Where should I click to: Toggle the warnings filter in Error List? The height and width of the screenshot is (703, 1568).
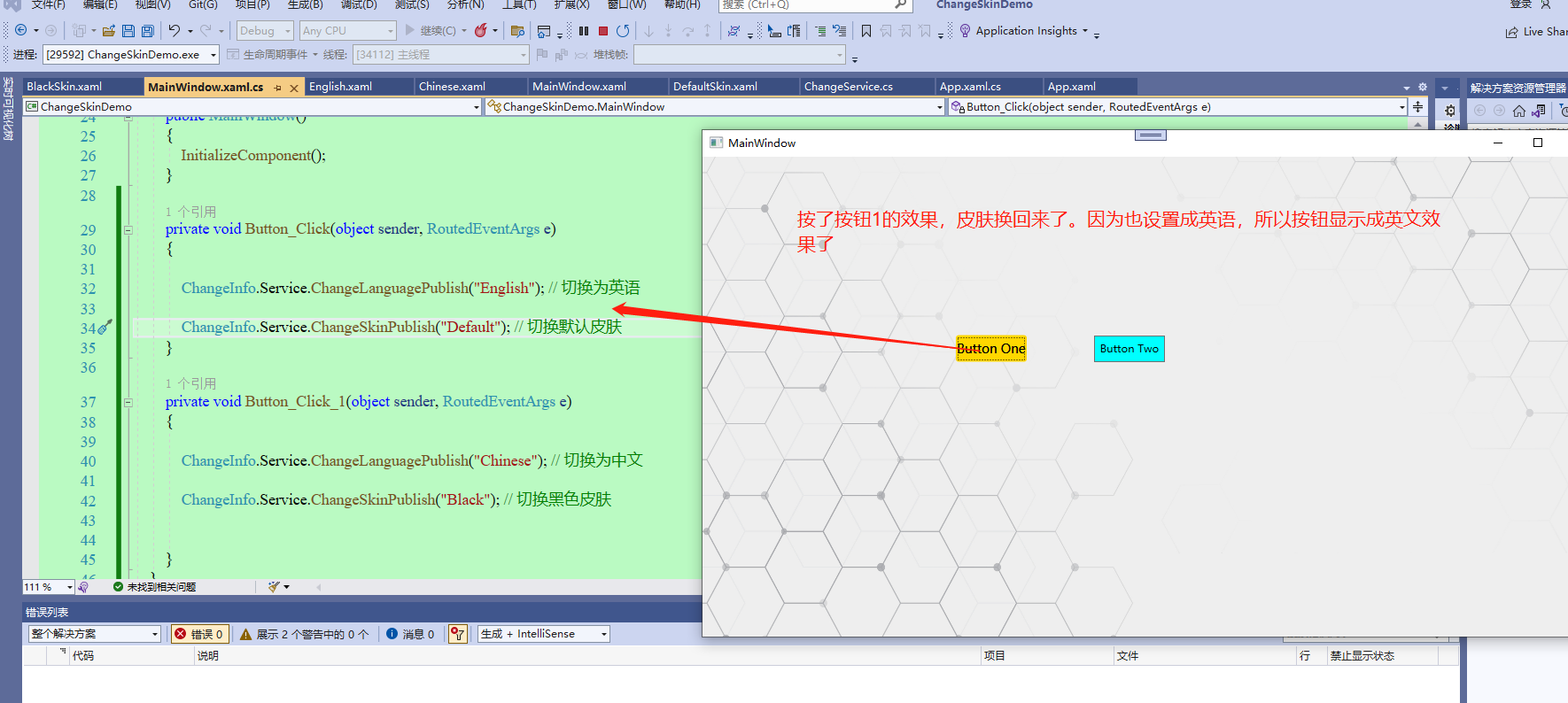point(305,634)
